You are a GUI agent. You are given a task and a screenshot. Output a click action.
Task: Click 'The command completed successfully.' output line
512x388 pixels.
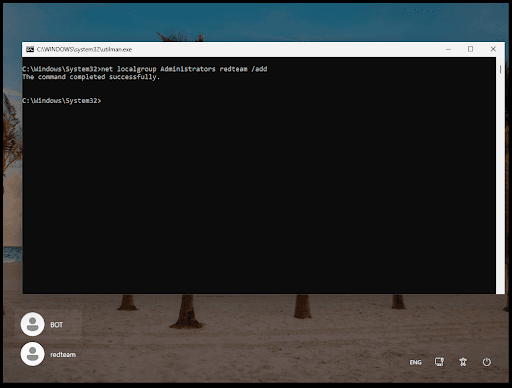click(x=91, y=77)
